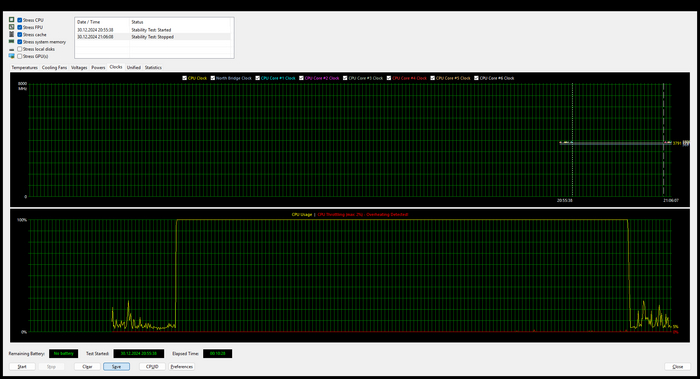Toggle the CPU Core #5 Clock checkbox
Image resolution: width=700 pixels, height=379 pixels.
point(433,78)
